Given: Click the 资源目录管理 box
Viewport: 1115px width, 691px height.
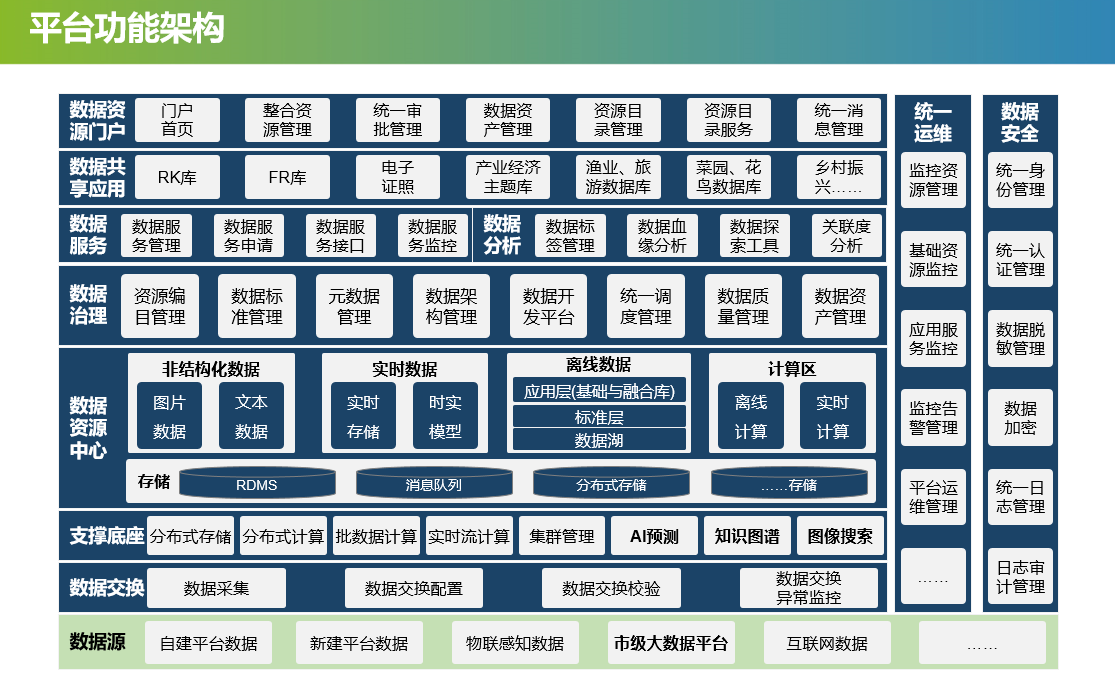Looking at the screenshot, I should pos(618,120).
